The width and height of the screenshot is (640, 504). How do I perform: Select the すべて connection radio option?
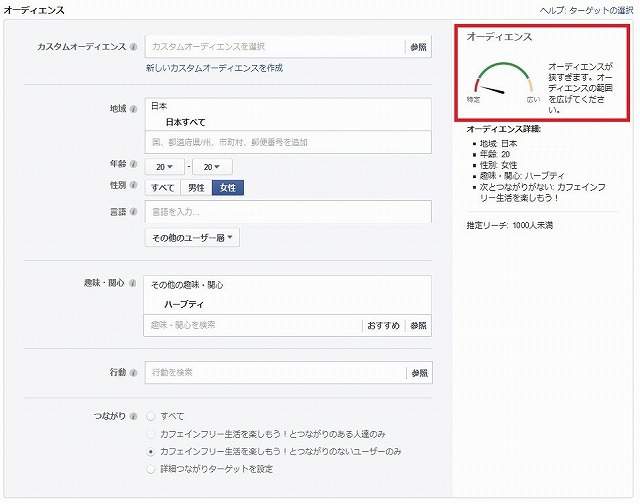tap(151, 416)
